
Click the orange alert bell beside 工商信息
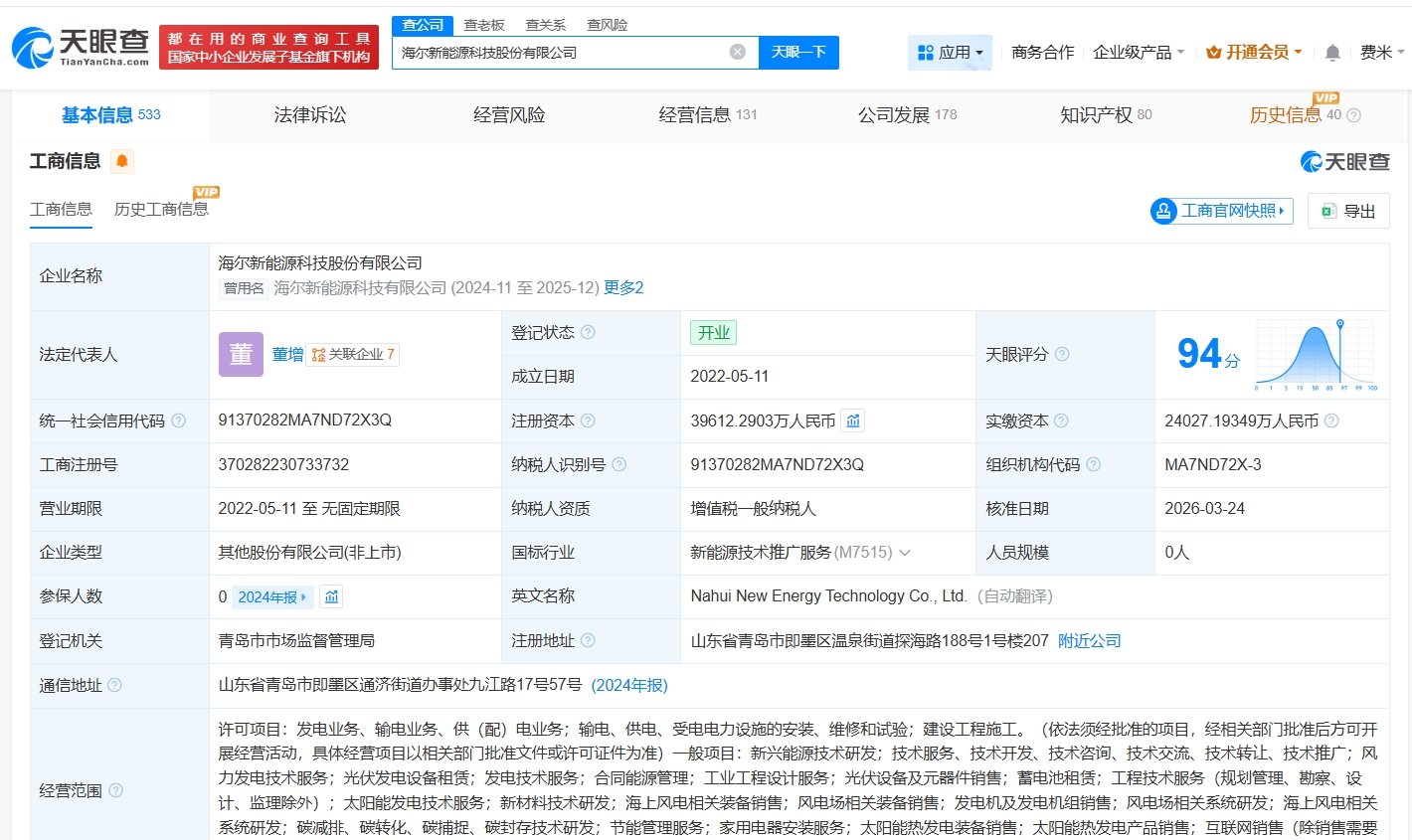[122, 161]
